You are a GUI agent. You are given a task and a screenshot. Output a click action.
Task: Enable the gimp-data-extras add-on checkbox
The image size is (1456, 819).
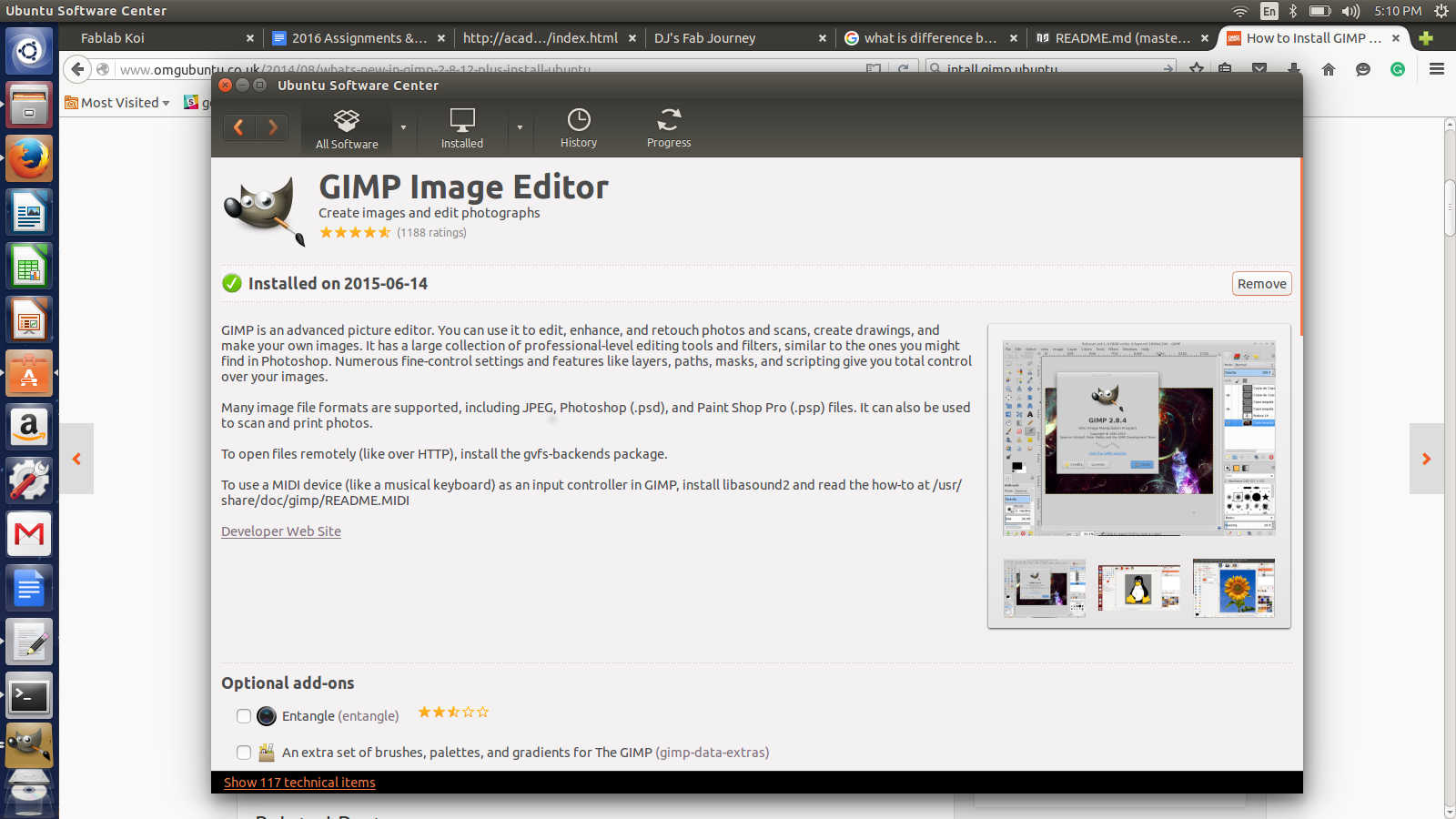point(244,753)
